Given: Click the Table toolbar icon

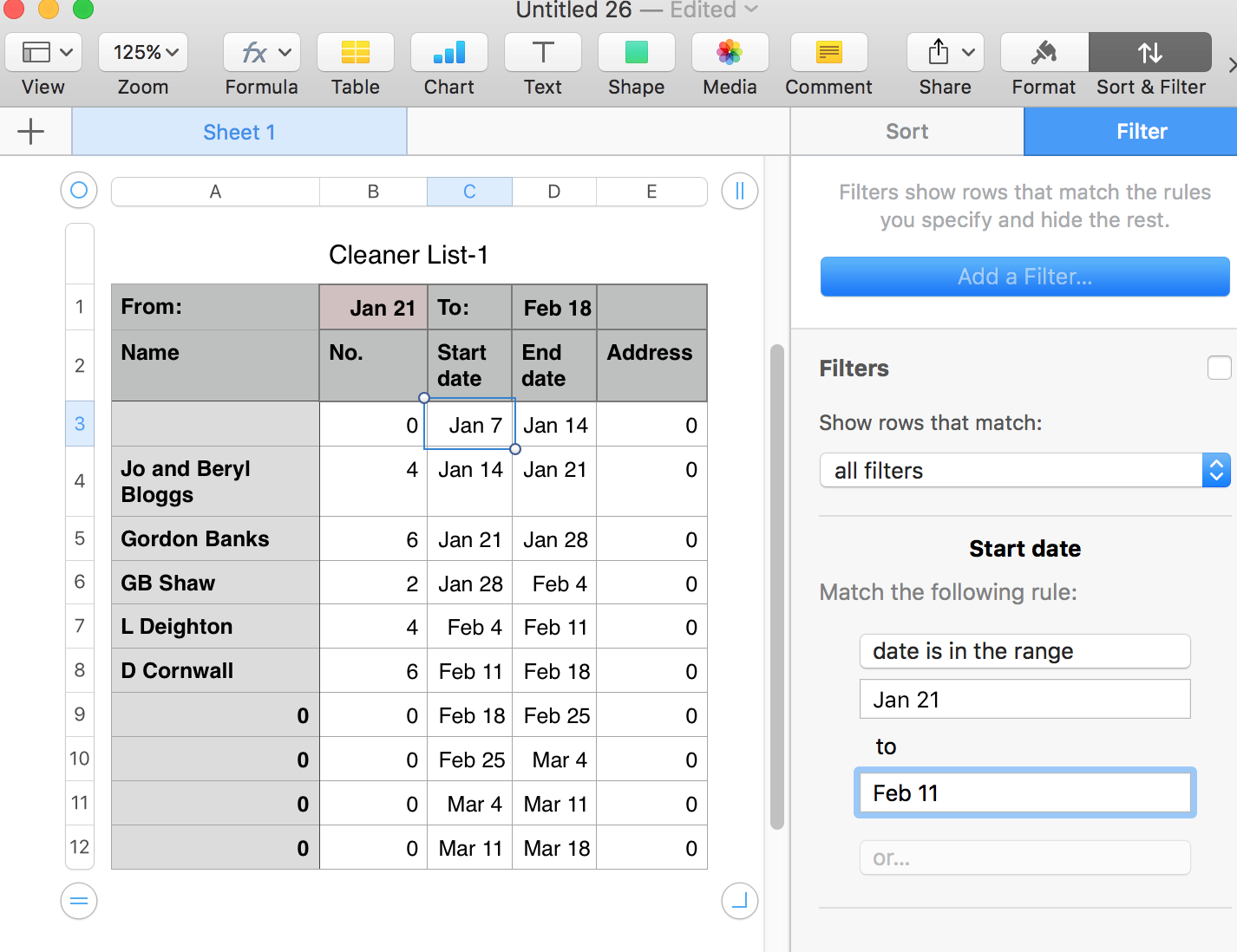Looking at the screenshot, I should pyautogui.click(x=355, y=54).
